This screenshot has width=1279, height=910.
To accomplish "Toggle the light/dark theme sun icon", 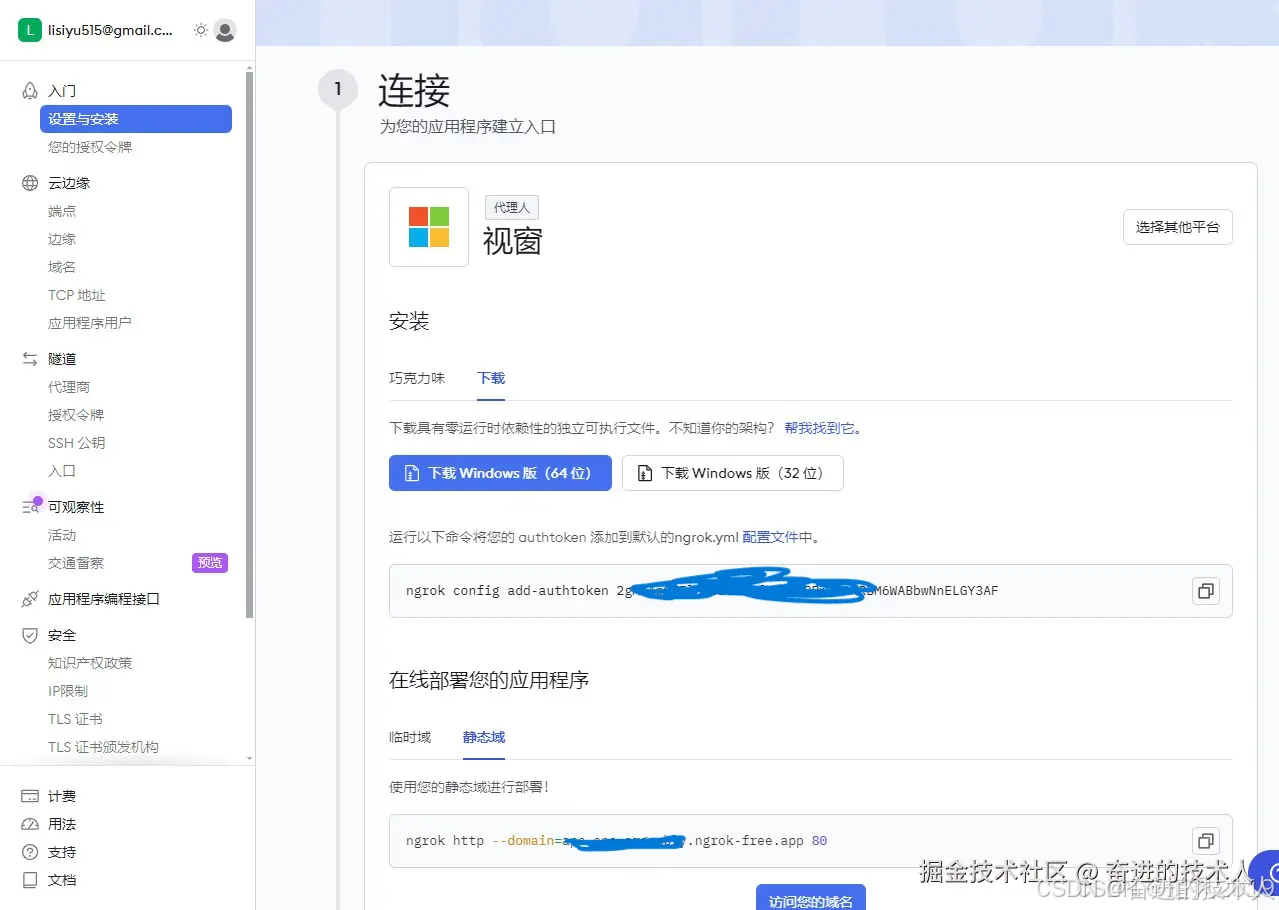I will 201,30.
